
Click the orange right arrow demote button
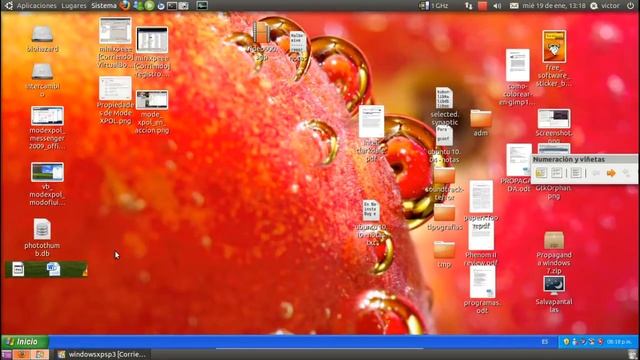[x=611, y=173]
